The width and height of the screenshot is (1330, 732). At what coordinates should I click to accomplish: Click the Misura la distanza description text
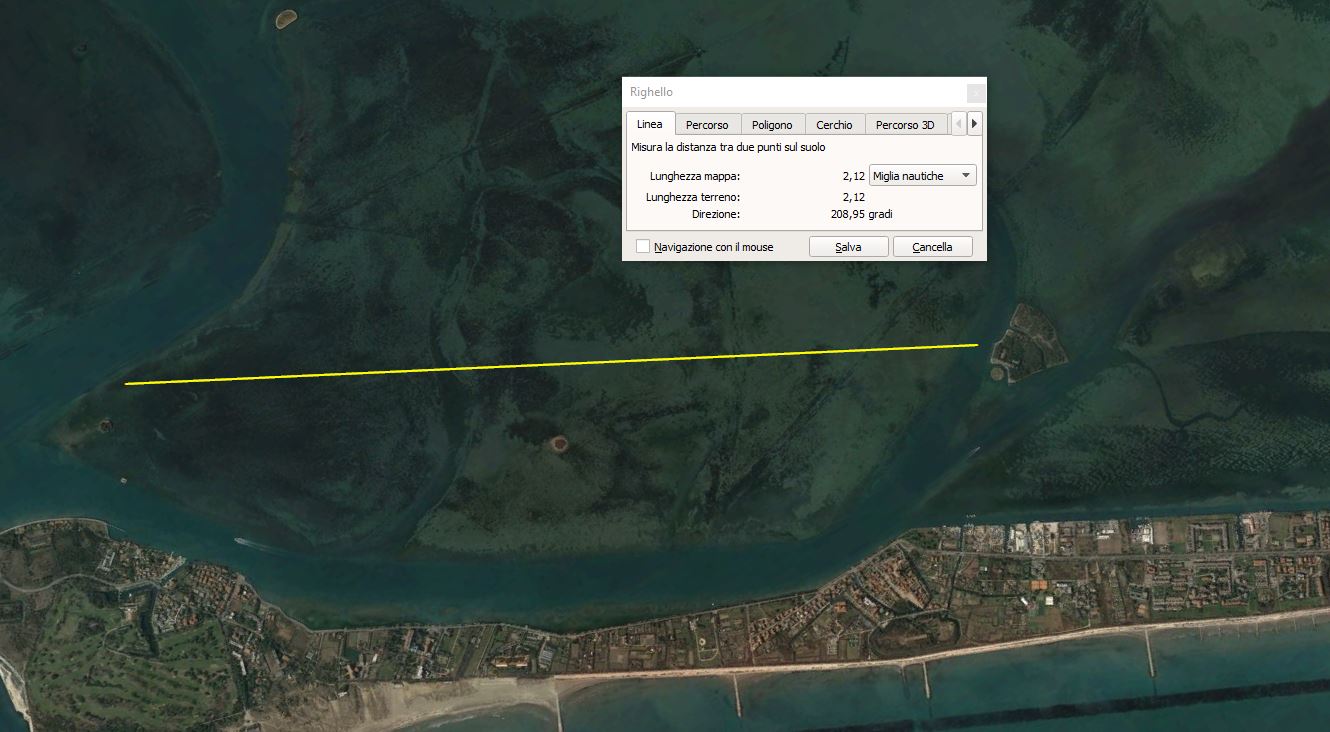coord(728,147)
